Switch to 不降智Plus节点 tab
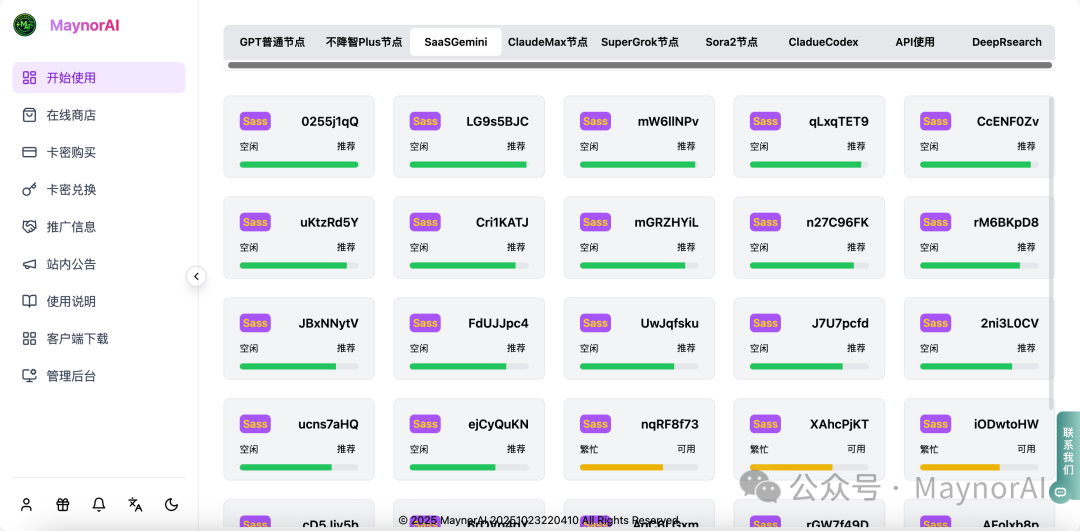The image size is (1080, 531). tap(364, 42)
